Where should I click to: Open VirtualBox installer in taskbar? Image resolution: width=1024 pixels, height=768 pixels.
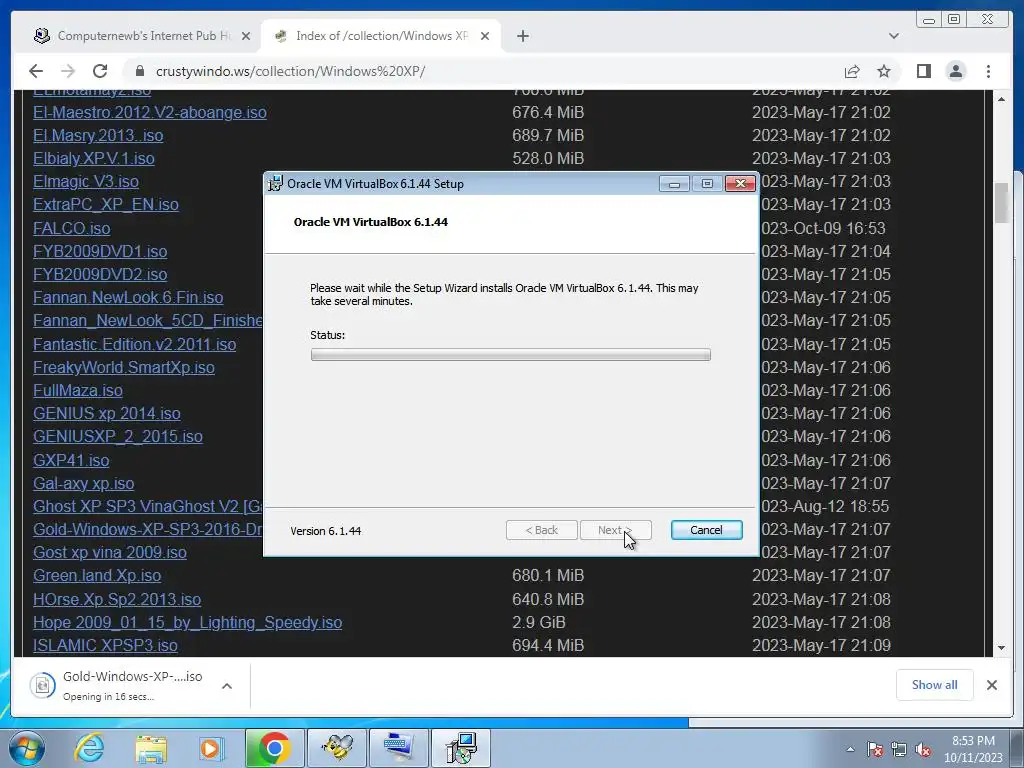pos(461,748)
